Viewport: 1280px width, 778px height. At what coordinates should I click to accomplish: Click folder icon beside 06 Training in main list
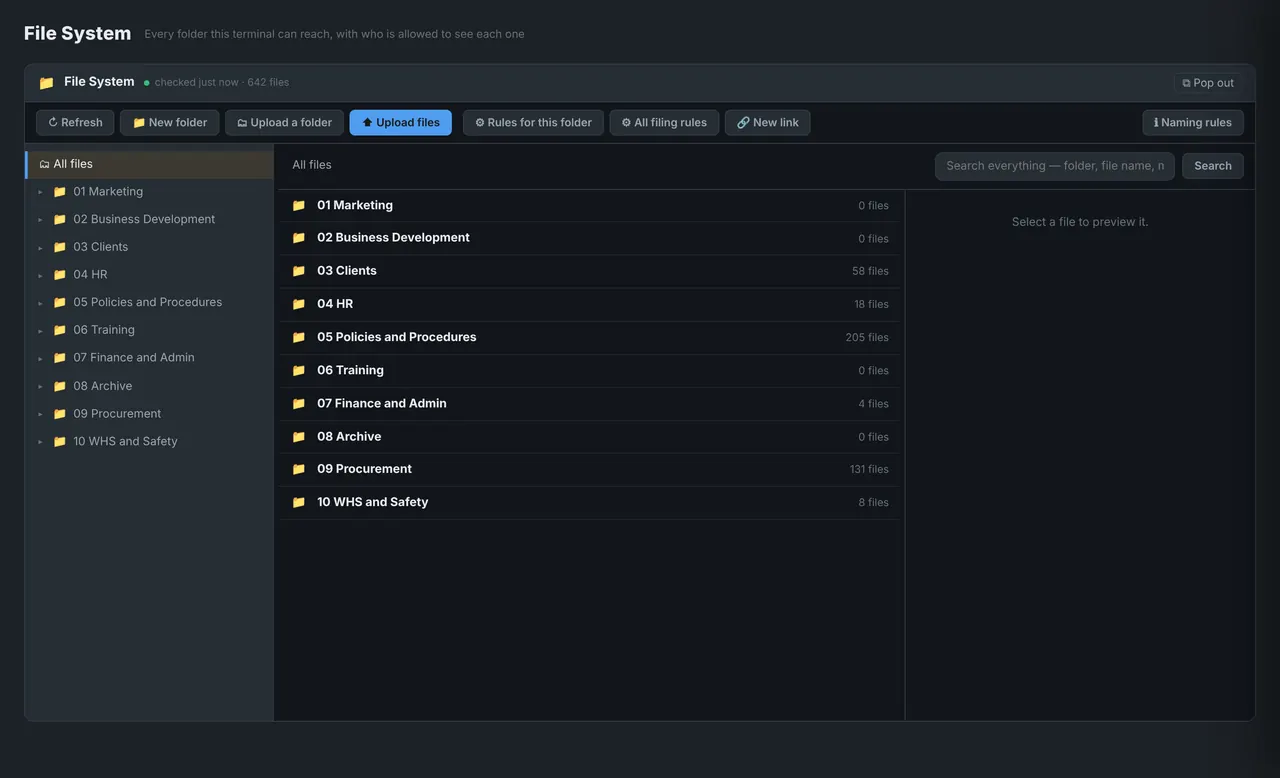[298, 370]
